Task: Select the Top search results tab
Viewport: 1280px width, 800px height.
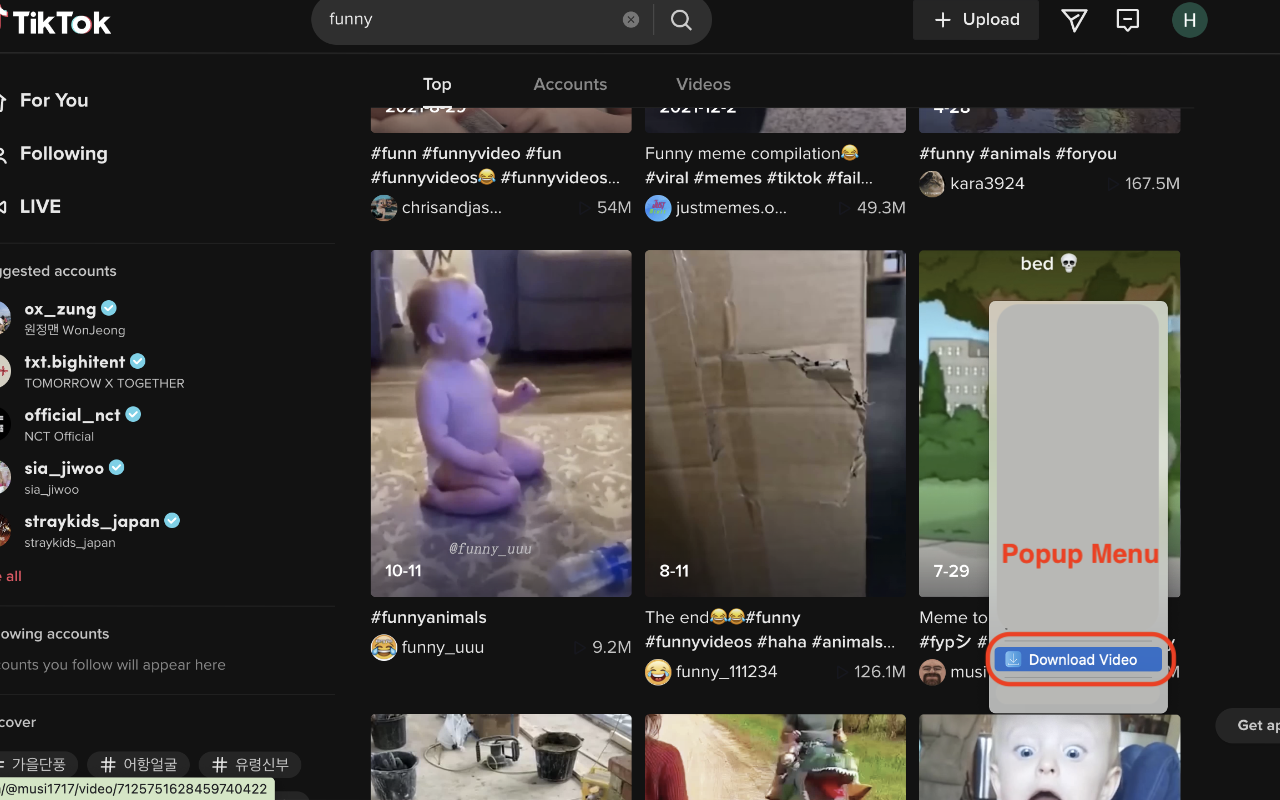Action: [x=437, y=84]
